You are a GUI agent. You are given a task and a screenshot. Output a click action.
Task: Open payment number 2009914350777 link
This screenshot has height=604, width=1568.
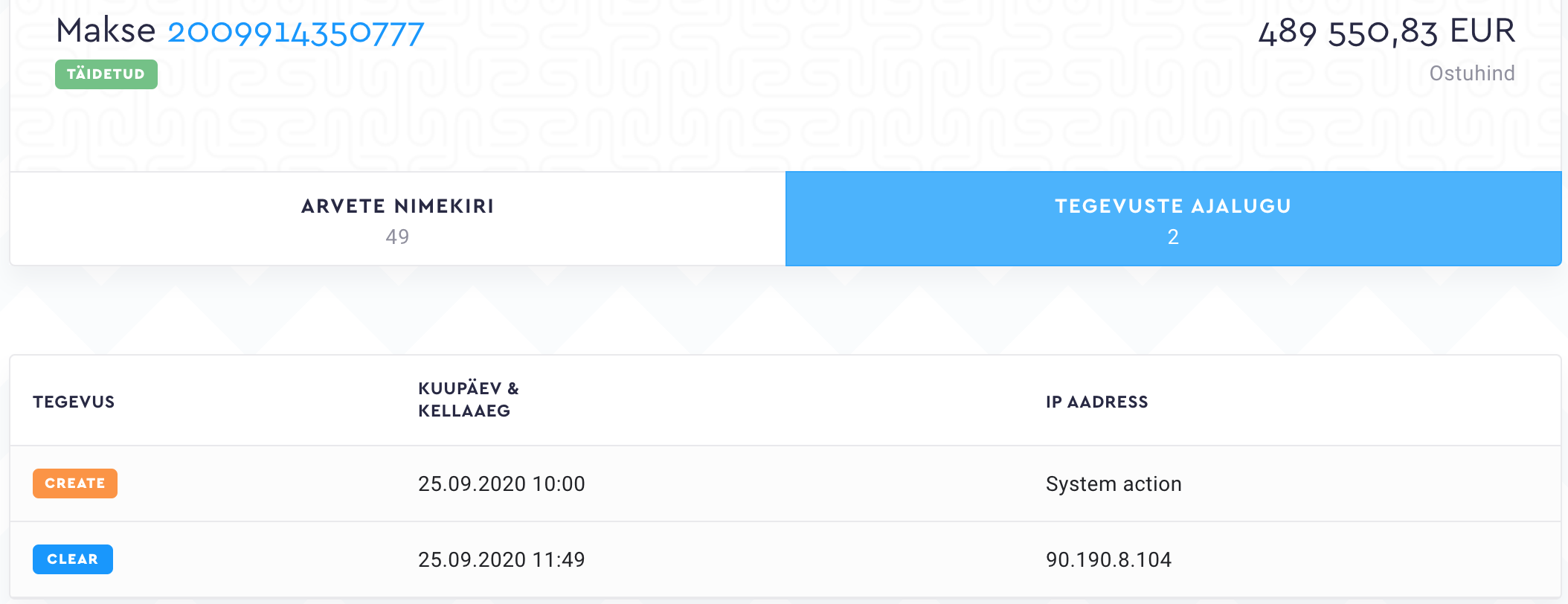[x=295, y=33]
